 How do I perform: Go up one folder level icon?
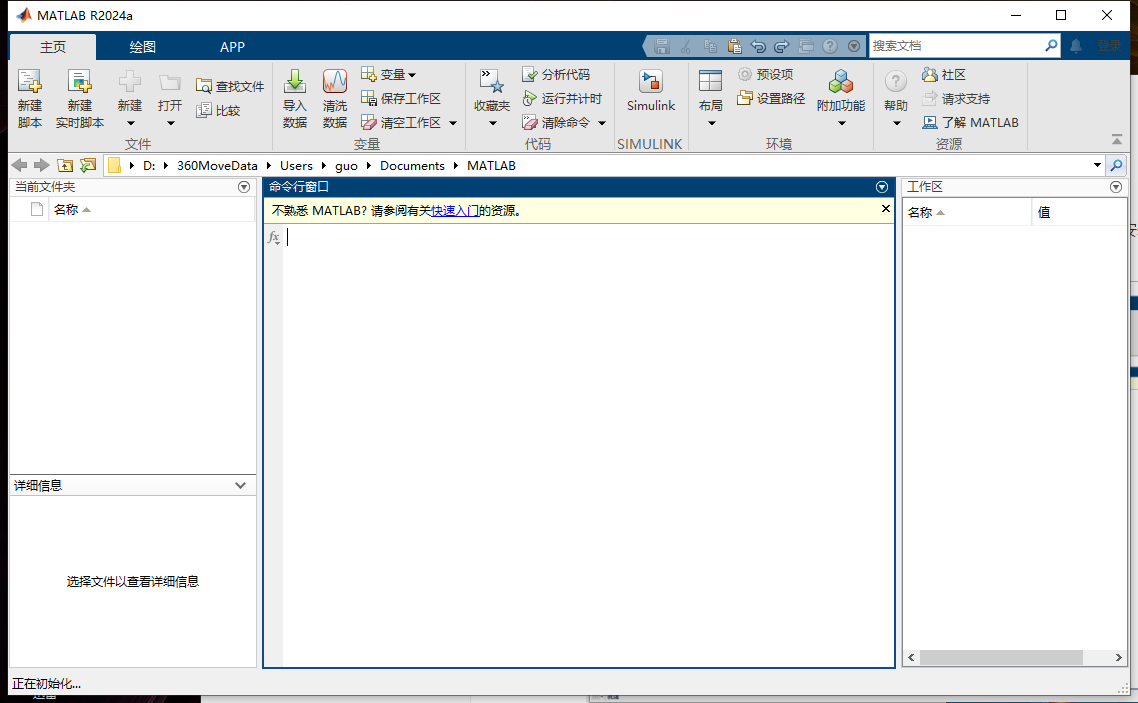65,165
